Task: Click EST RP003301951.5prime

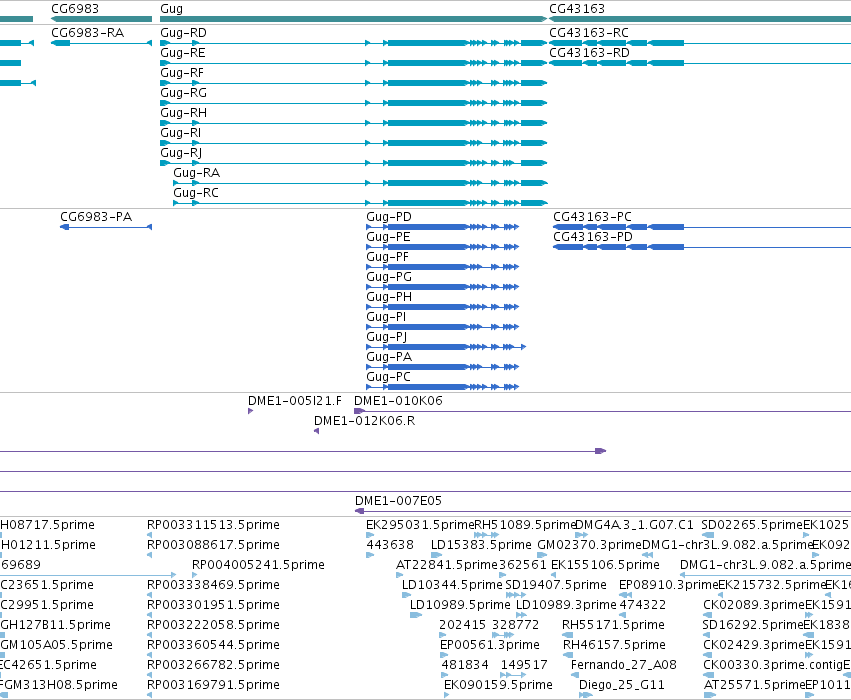Action: point(213,605)
